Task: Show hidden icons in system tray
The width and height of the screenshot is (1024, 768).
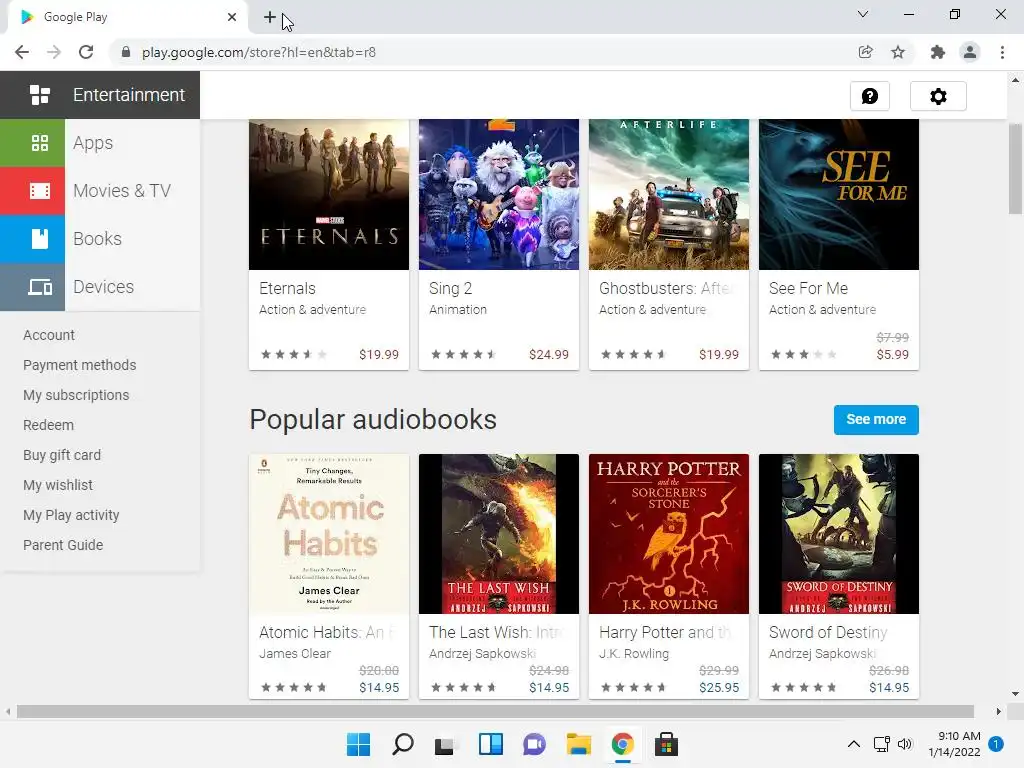Action: point(854,744)
